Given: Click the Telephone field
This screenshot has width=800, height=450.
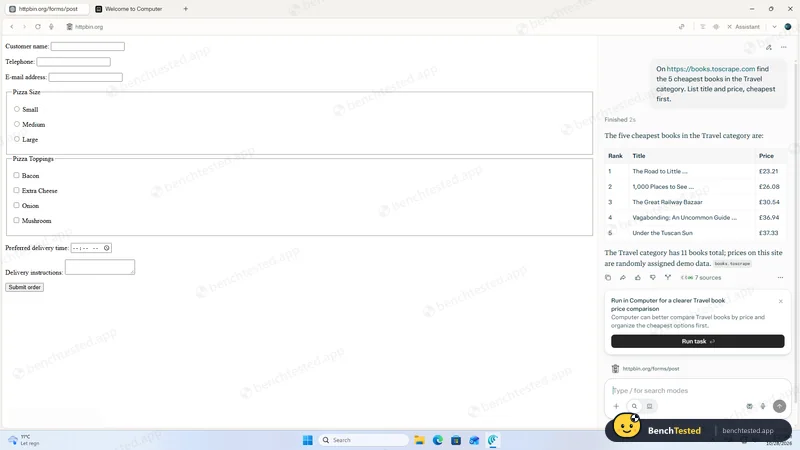Looking at the screenshot, I should 73,62.
